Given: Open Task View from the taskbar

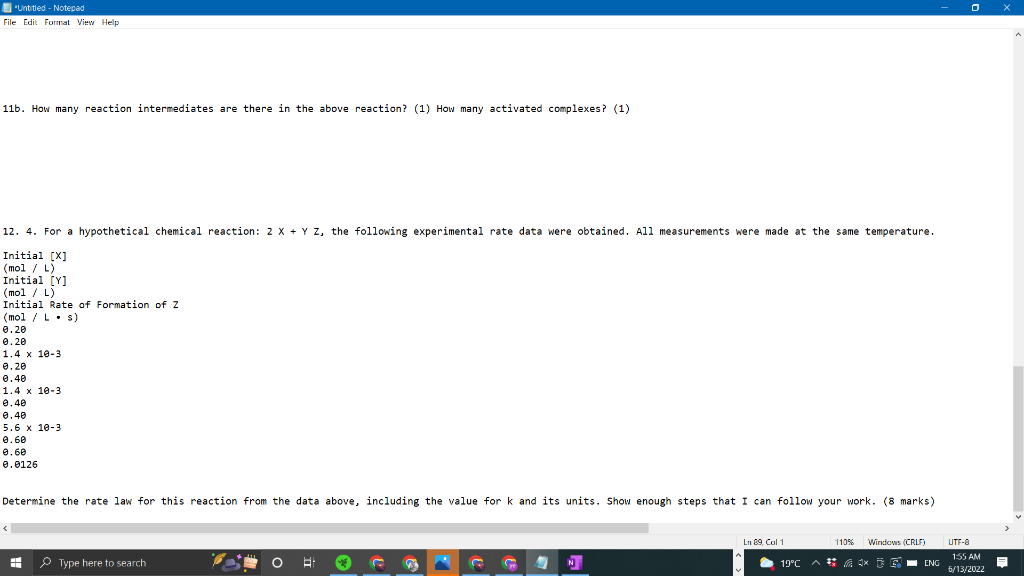Looking at the screenshot, I should coord(310,562).
